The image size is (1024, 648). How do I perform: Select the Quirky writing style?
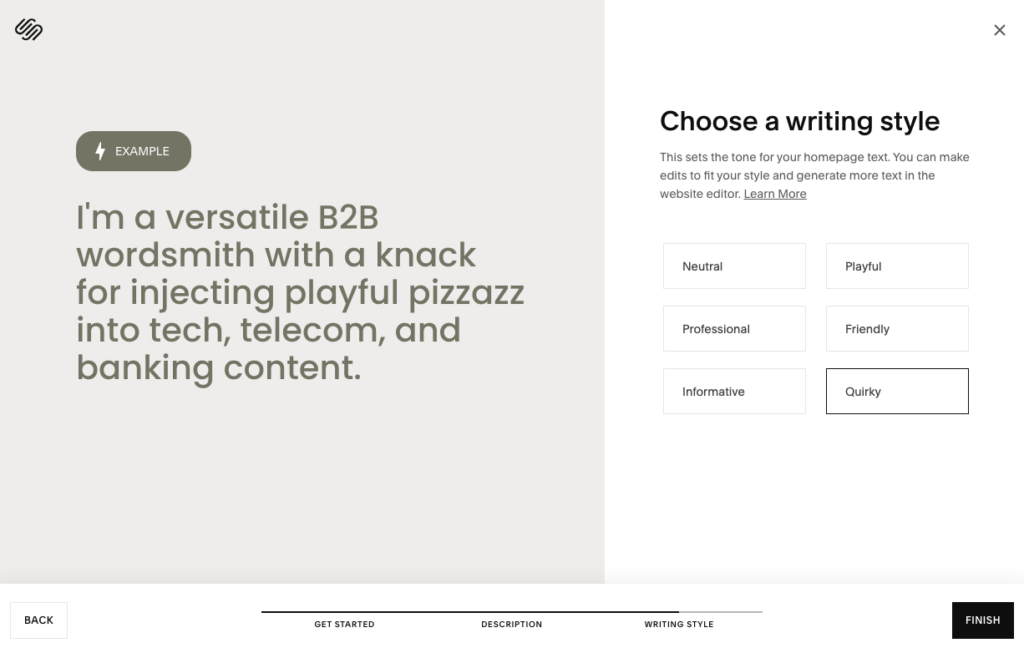tap(897, 391)
